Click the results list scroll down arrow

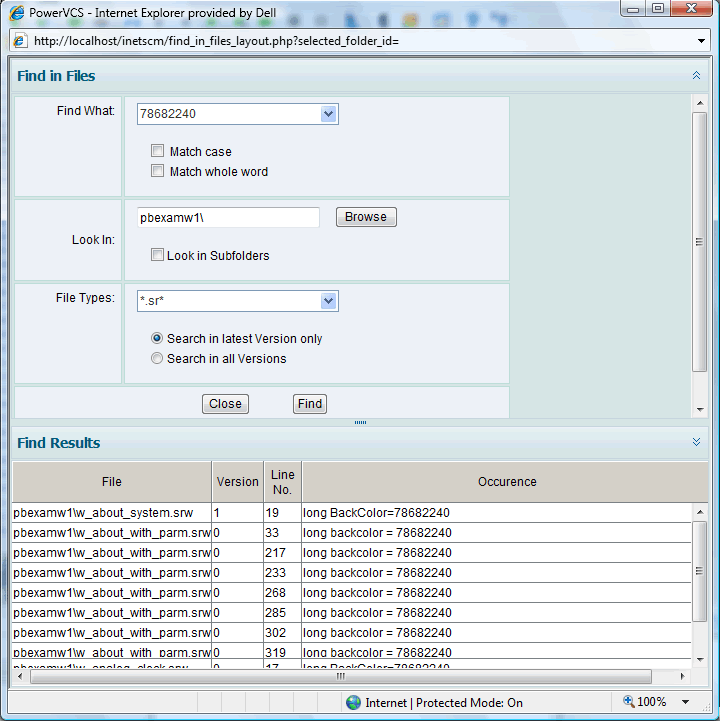click(700, 660)
